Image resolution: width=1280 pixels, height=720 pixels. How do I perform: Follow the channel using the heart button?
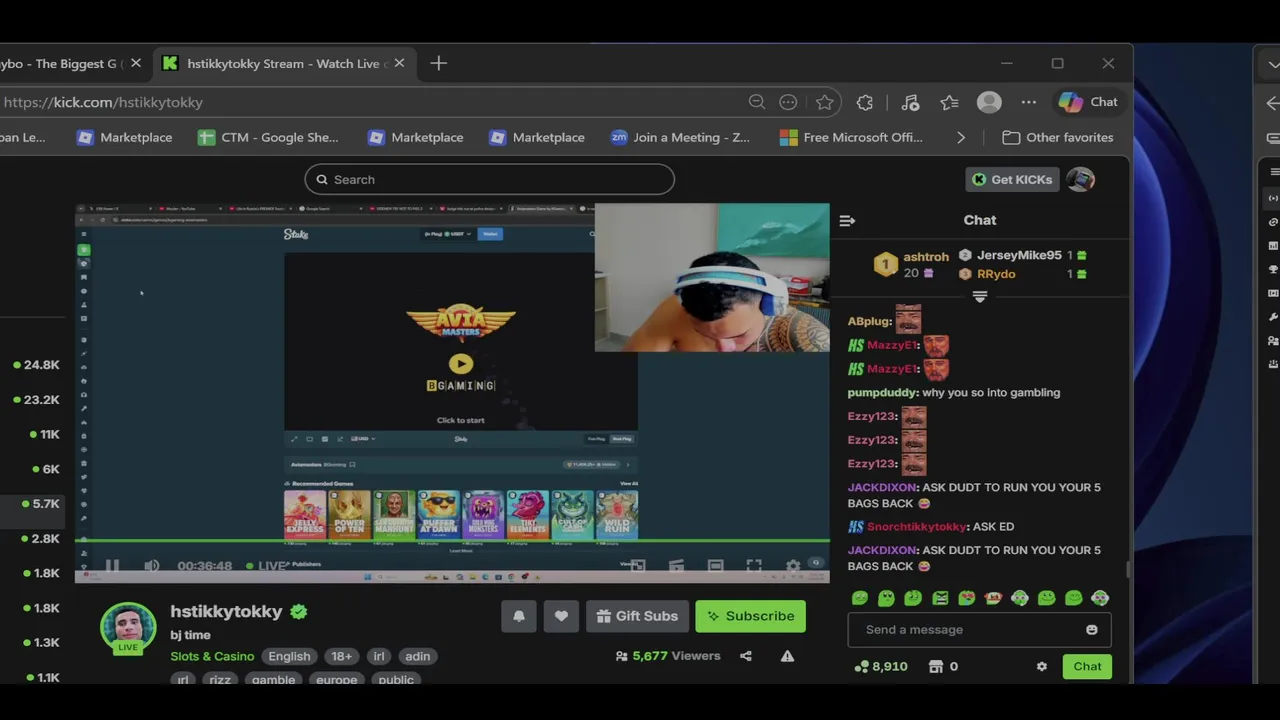pos(561,616)
